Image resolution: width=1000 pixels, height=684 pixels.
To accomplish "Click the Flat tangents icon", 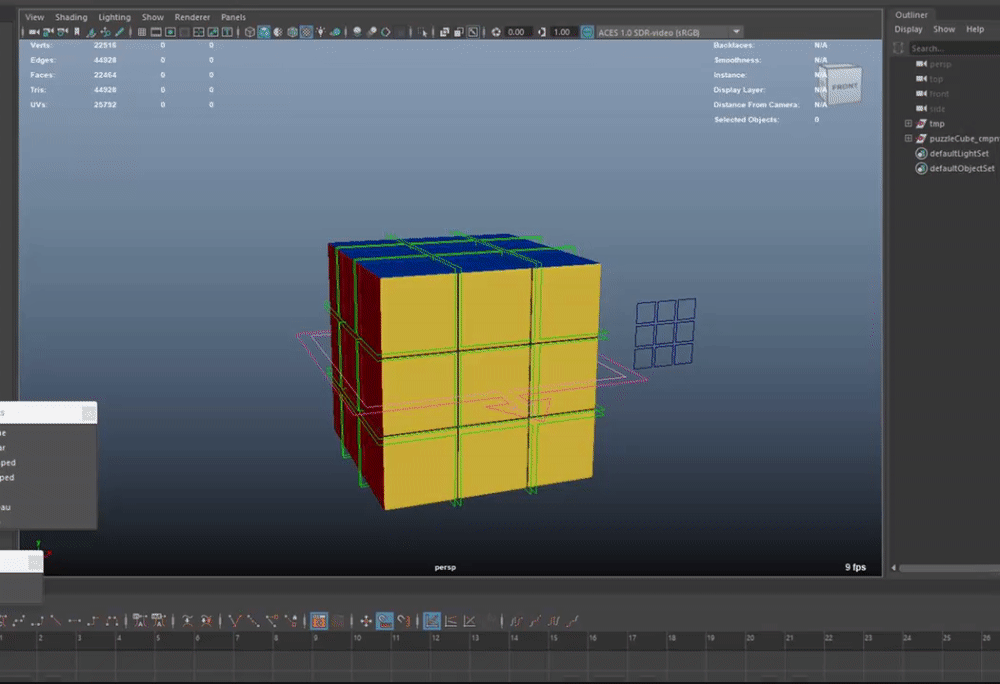I will coord(75,621).
